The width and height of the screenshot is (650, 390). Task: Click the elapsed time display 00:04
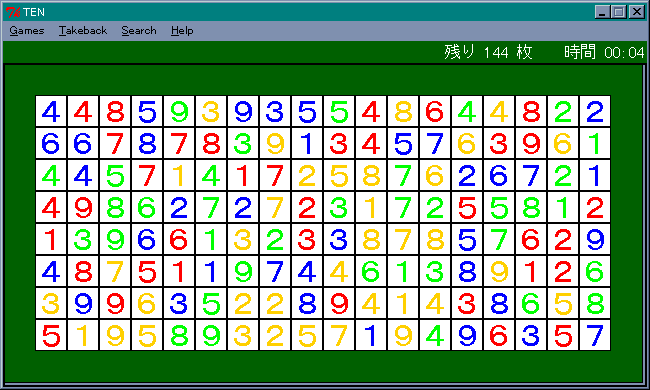click(624, 53)
